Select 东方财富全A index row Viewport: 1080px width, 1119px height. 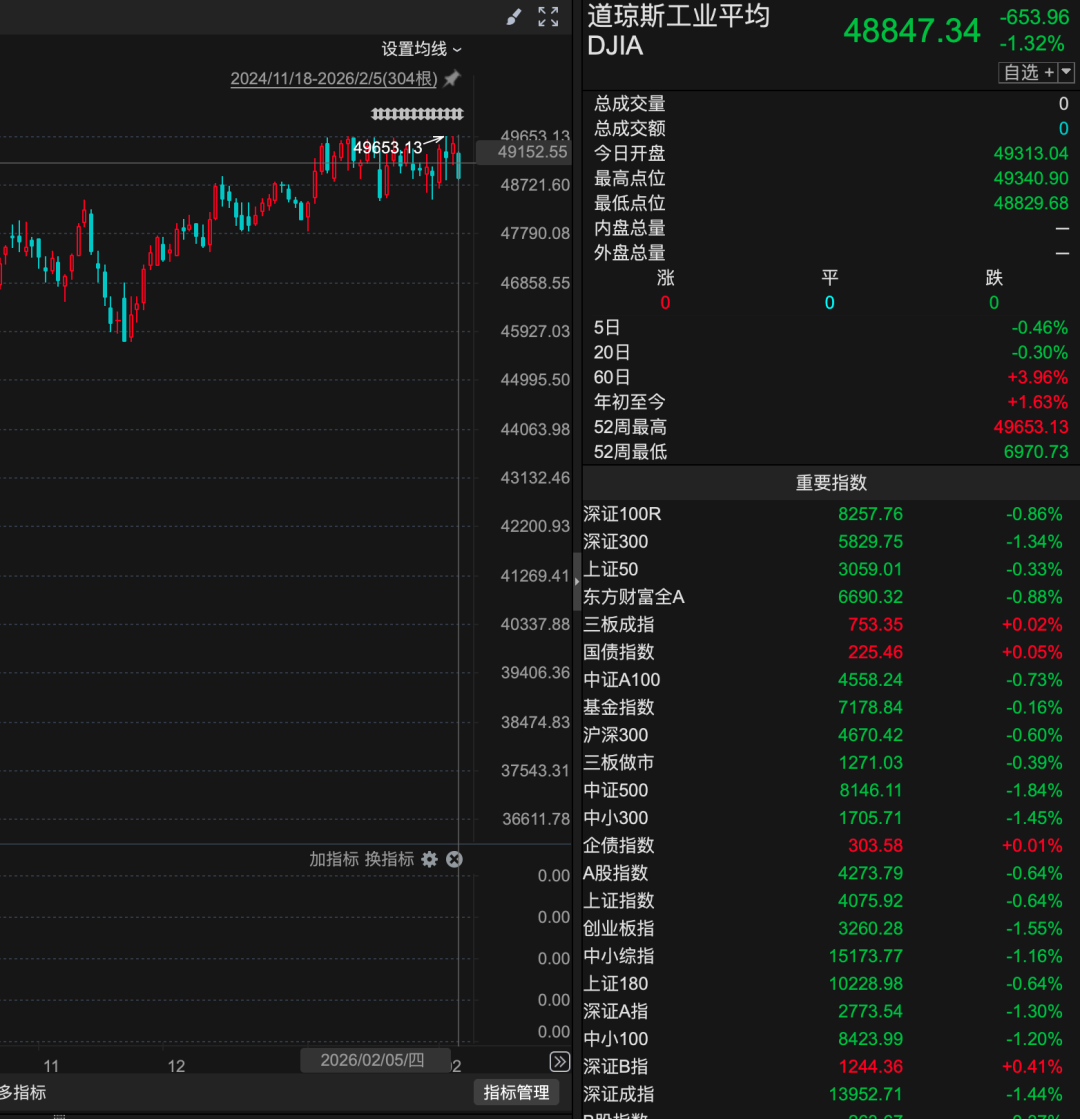(831, 597)
